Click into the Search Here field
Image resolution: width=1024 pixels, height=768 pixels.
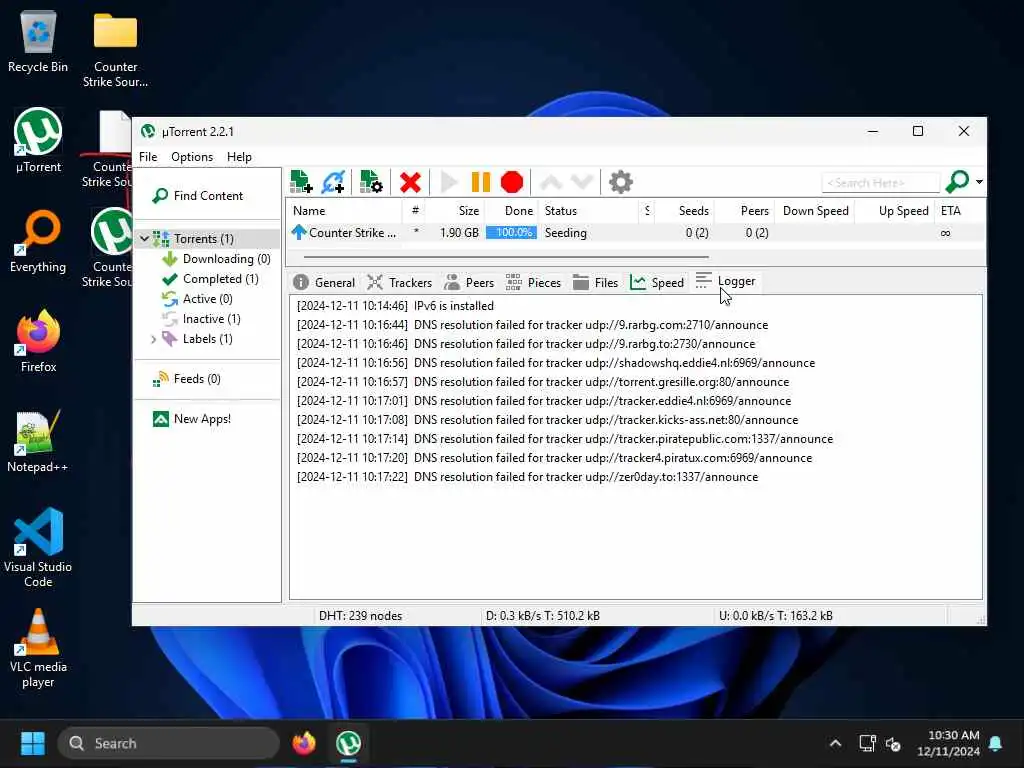880,182
